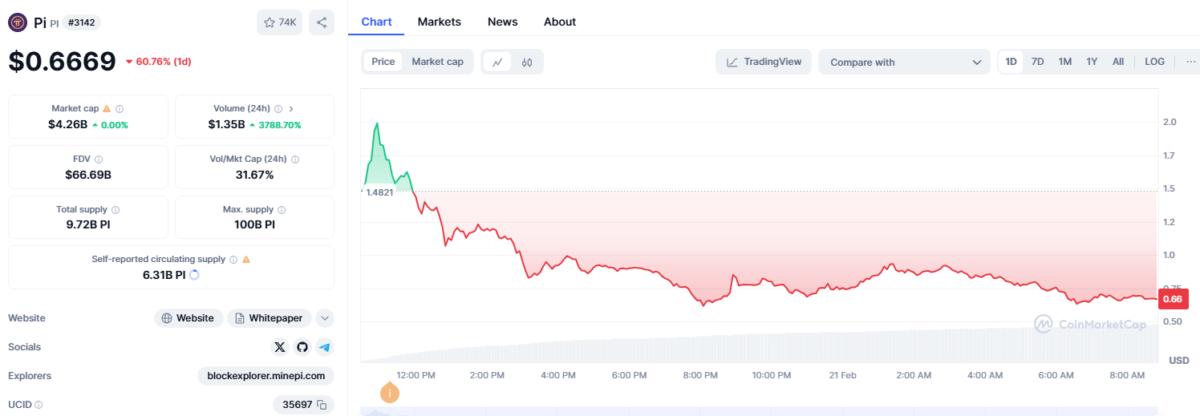Switch to line chart icon

497,62
